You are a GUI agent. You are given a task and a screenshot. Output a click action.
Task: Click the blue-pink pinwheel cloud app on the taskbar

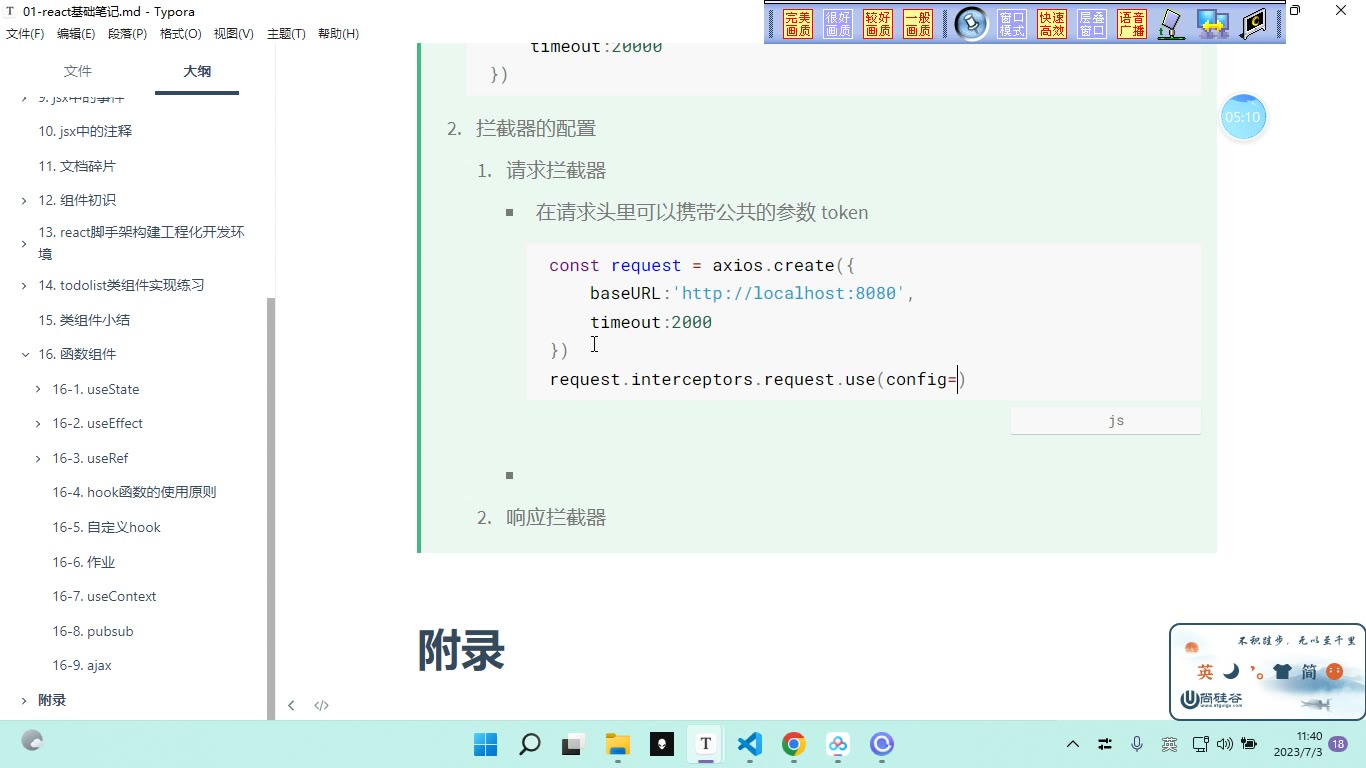838,744
